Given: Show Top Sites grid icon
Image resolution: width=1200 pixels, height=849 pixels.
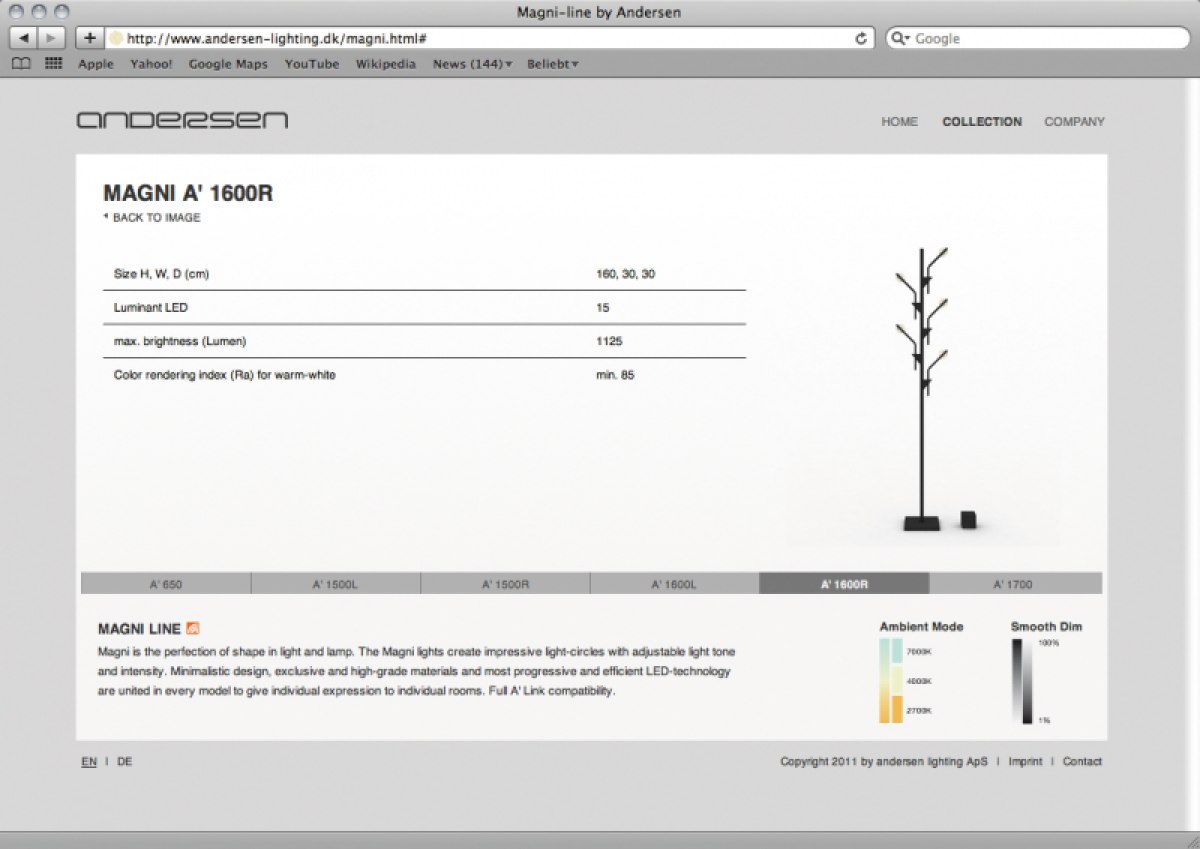Looking at the screenshot, I should (x=53, y=64).
